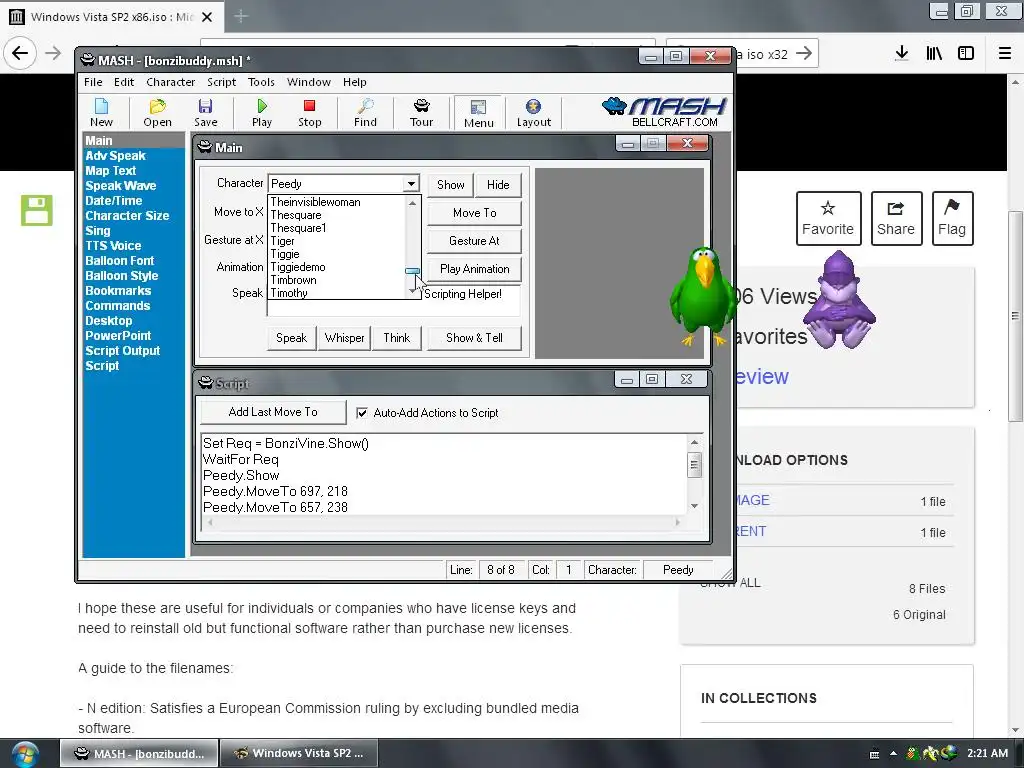The image size is (1024, 768).
Task: Select Theinvisiblewoman from character list
Action: click(315, 202)
